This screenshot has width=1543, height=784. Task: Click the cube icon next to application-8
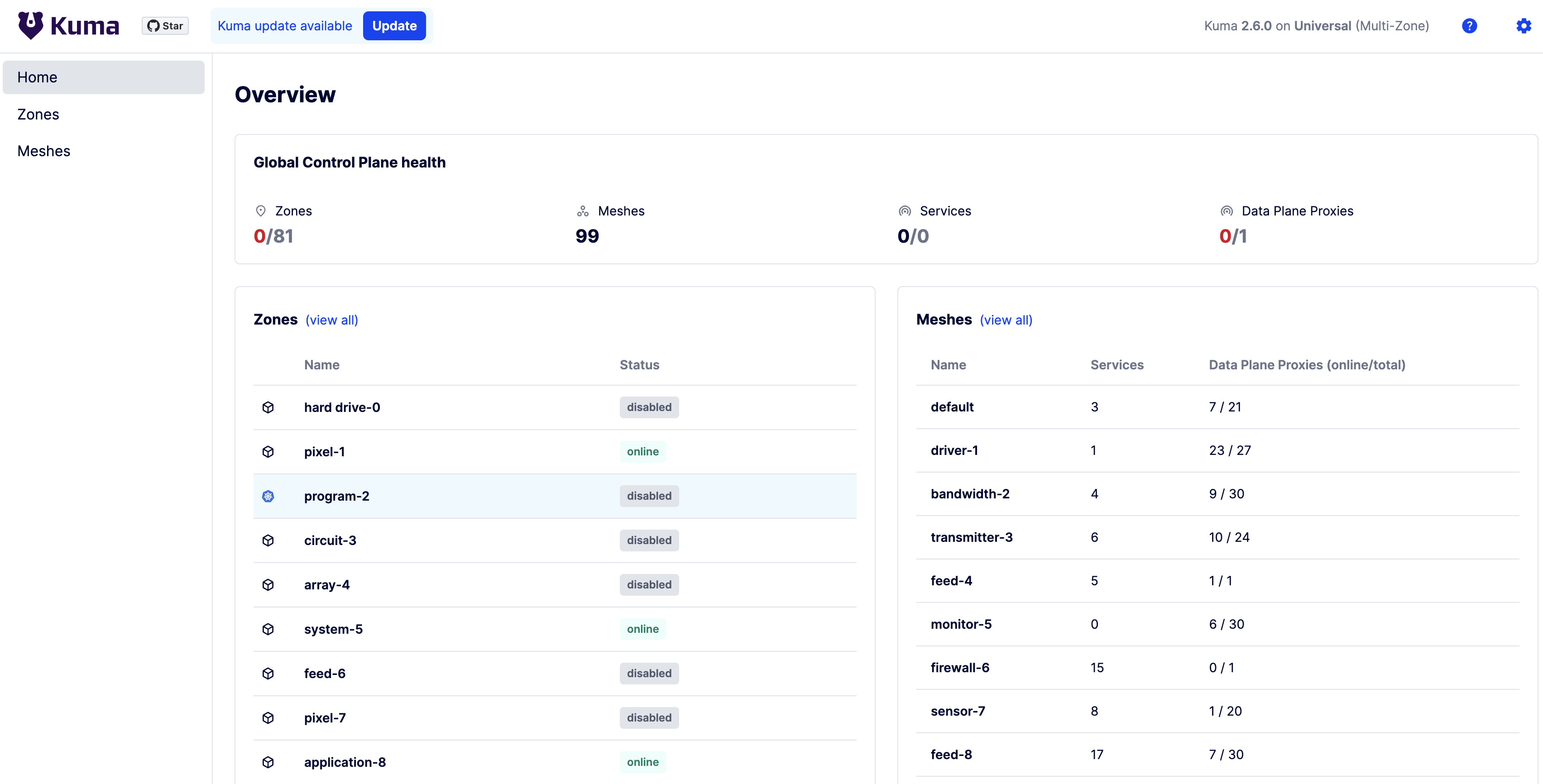[x=268, y=762]
